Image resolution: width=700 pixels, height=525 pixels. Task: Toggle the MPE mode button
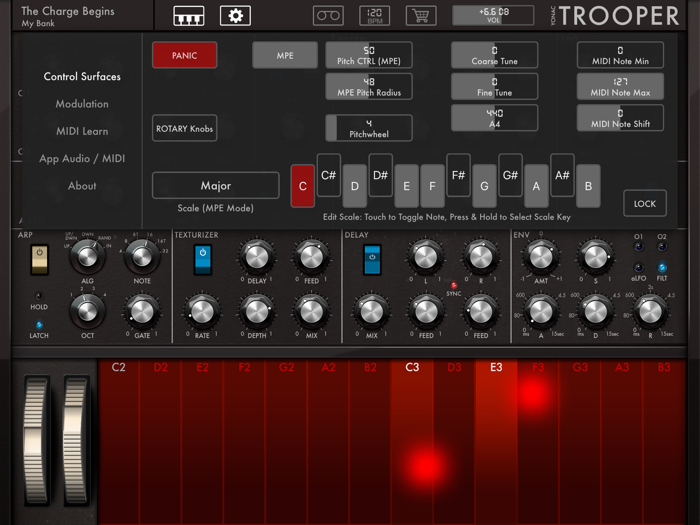point(285,55)
